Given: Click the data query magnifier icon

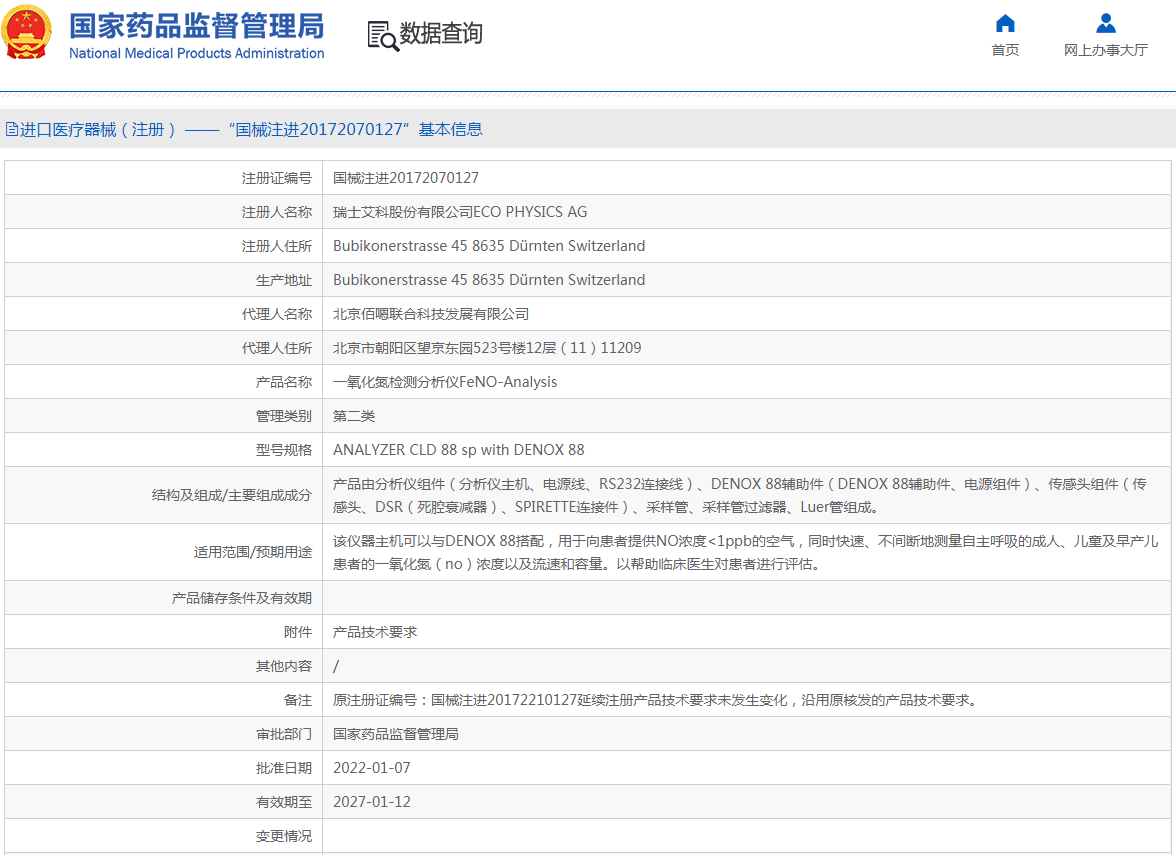Looking at the screenshot, I should 382,35.
